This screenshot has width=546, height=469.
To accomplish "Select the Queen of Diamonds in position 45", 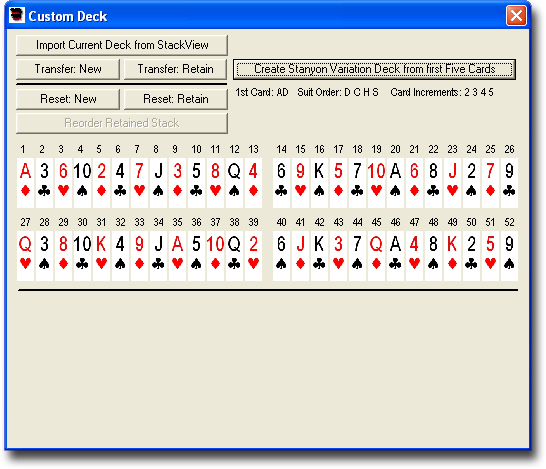I will point(376,256).
